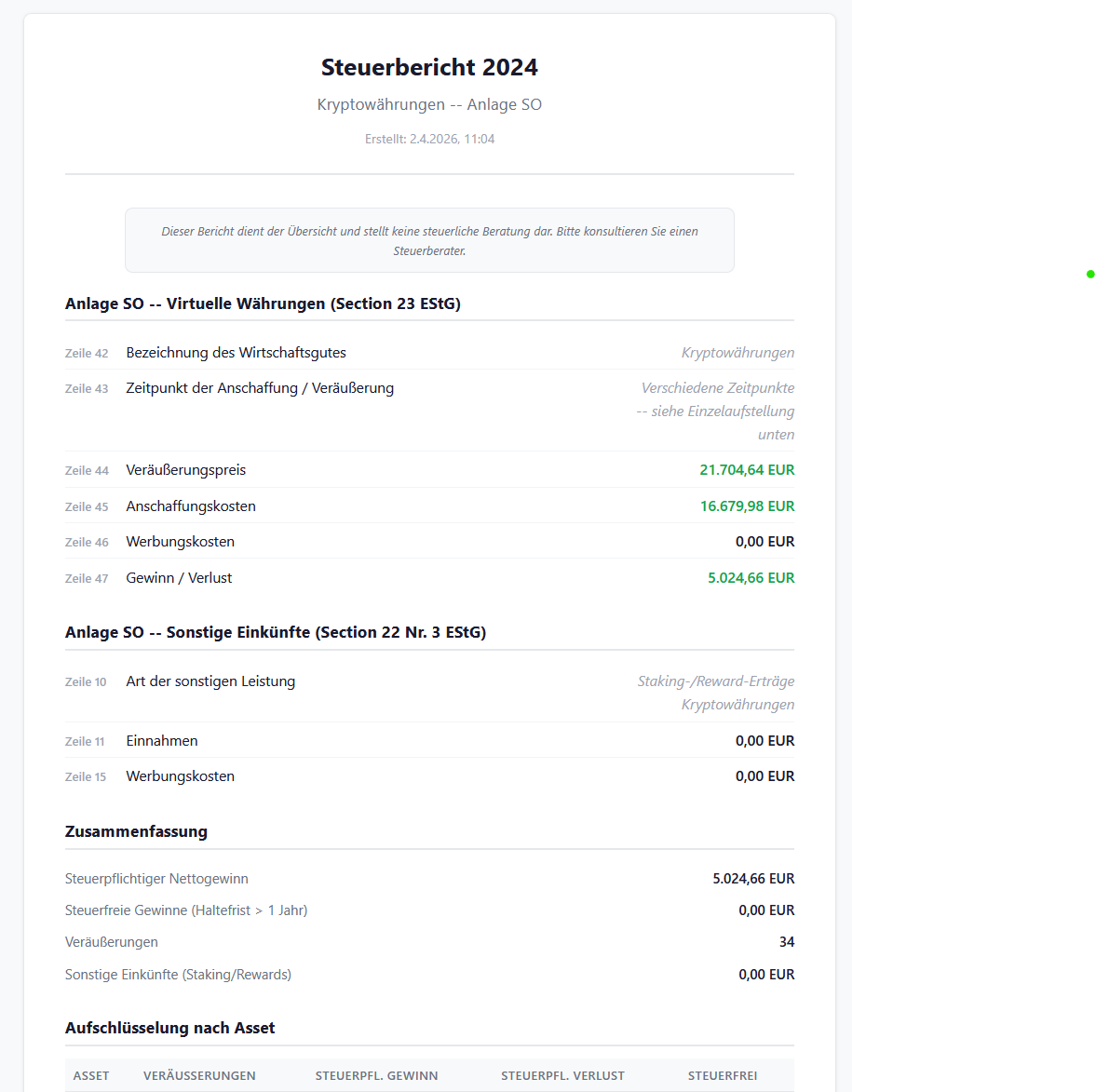
Task: Click the Zeile 47 Gewinn / Verlust value
Action: click(x=751, y=578)
